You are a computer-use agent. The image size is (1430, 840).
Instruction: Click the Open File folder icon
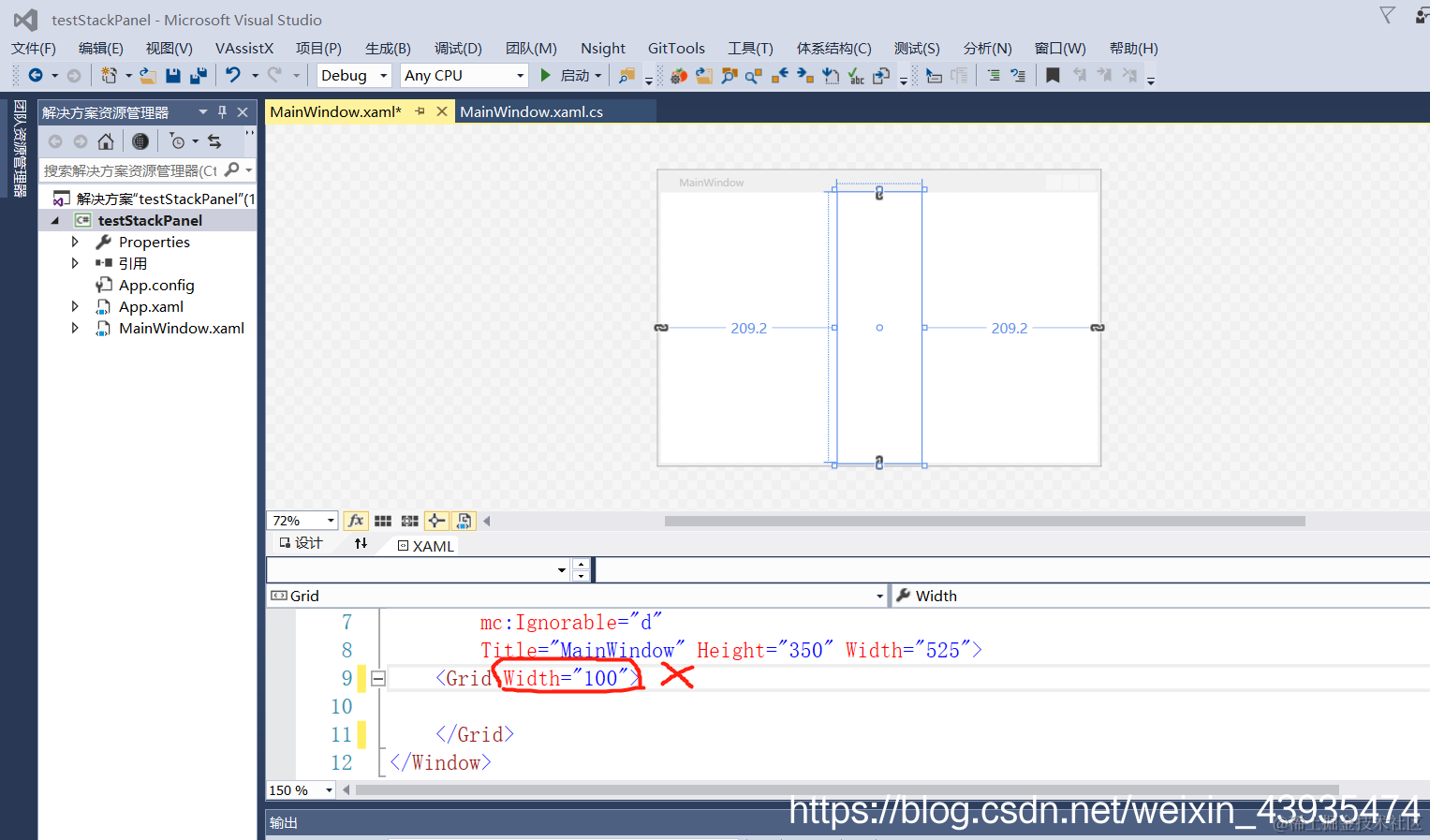(148, 76)
